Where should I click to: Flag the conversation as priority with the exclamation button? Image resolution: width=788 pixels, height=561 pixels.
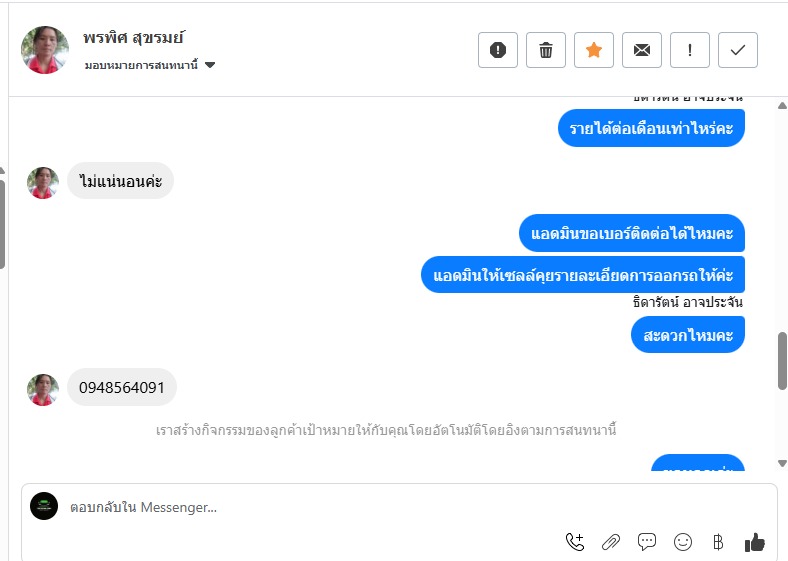(x=690, y=50)
